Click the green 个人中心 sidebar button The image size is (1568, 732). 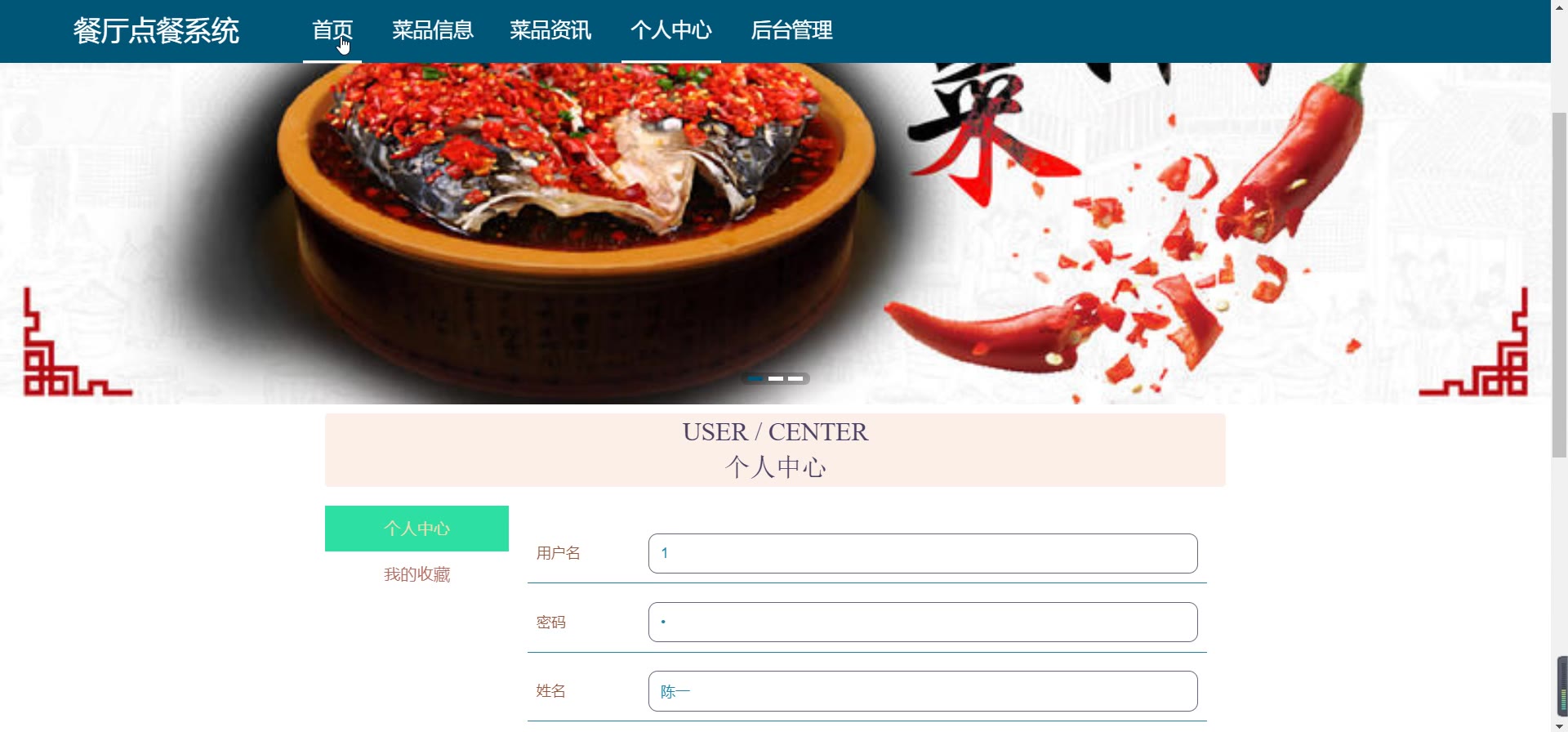416,529
